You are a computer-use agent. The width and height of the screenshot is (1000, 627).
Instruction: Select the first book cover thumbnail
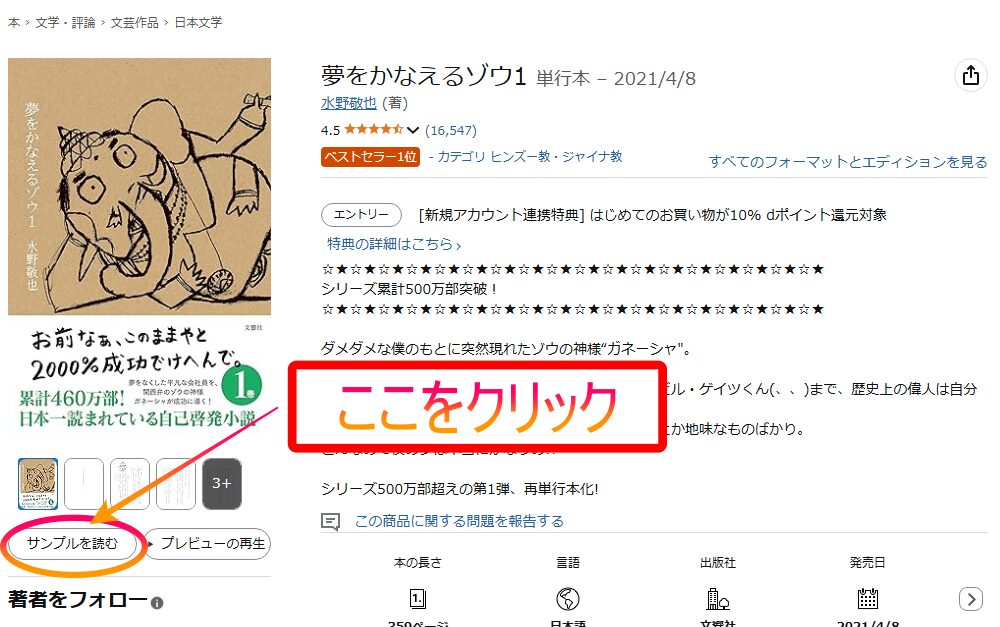tap(38, 483)
